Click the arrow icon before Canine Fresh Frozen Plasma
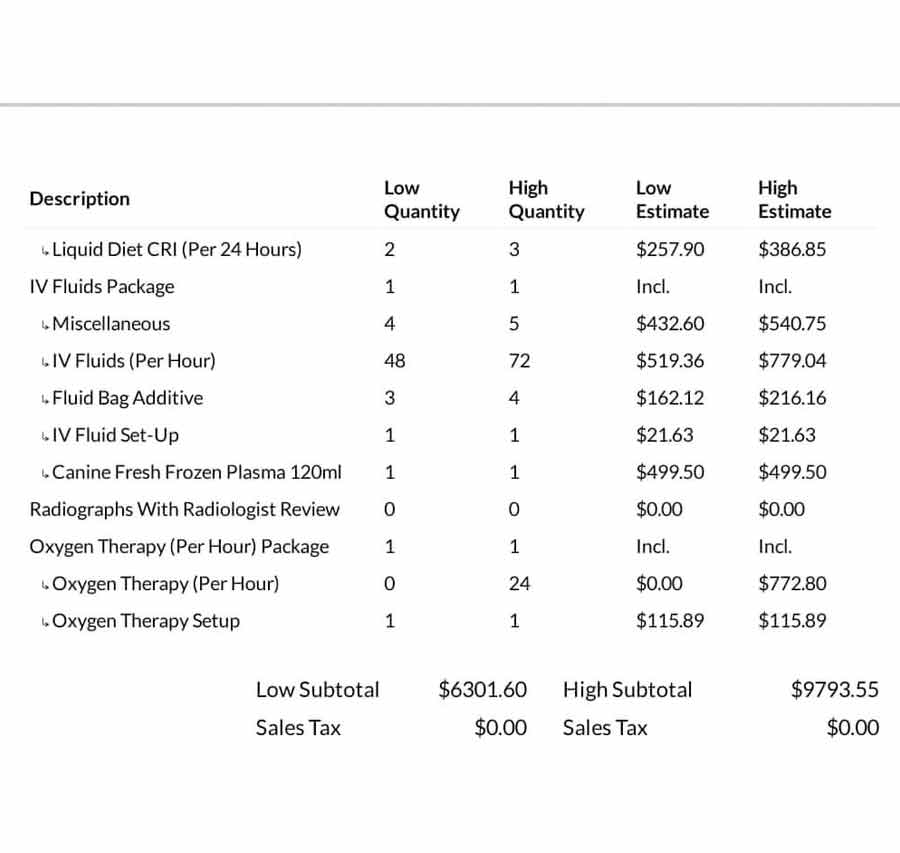Image resolution: width=900 pixels, height=853 pixels. (x=44, y=473)
